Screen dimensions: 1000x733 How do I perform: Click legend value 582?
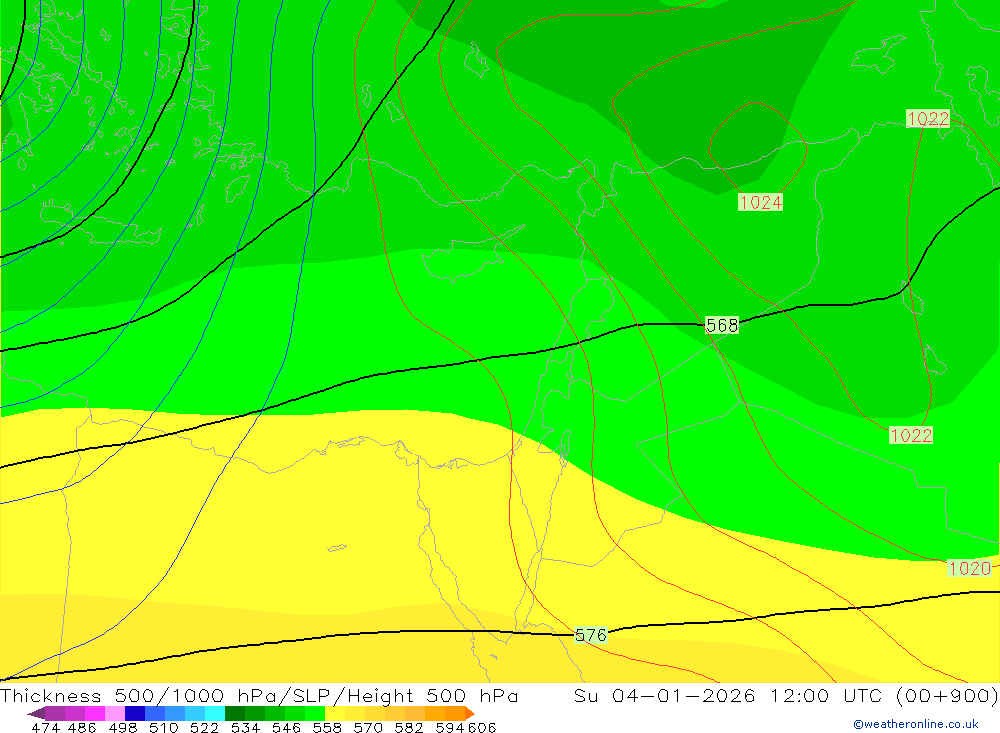pyautogui.click(x=408, y=727)
